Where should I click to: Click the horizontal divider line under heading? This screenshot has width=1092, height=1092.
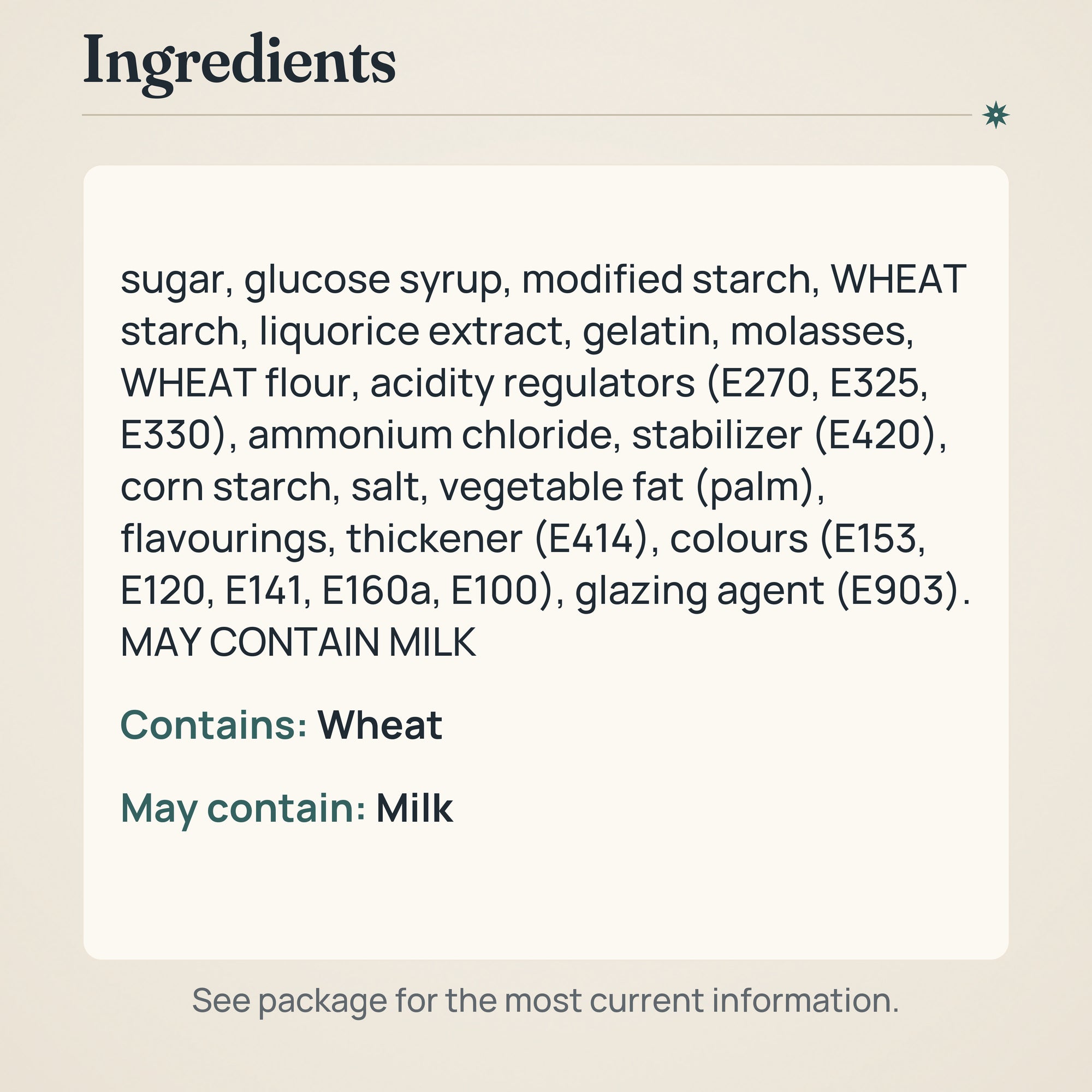pyautogui.click(x=527, y=115)
